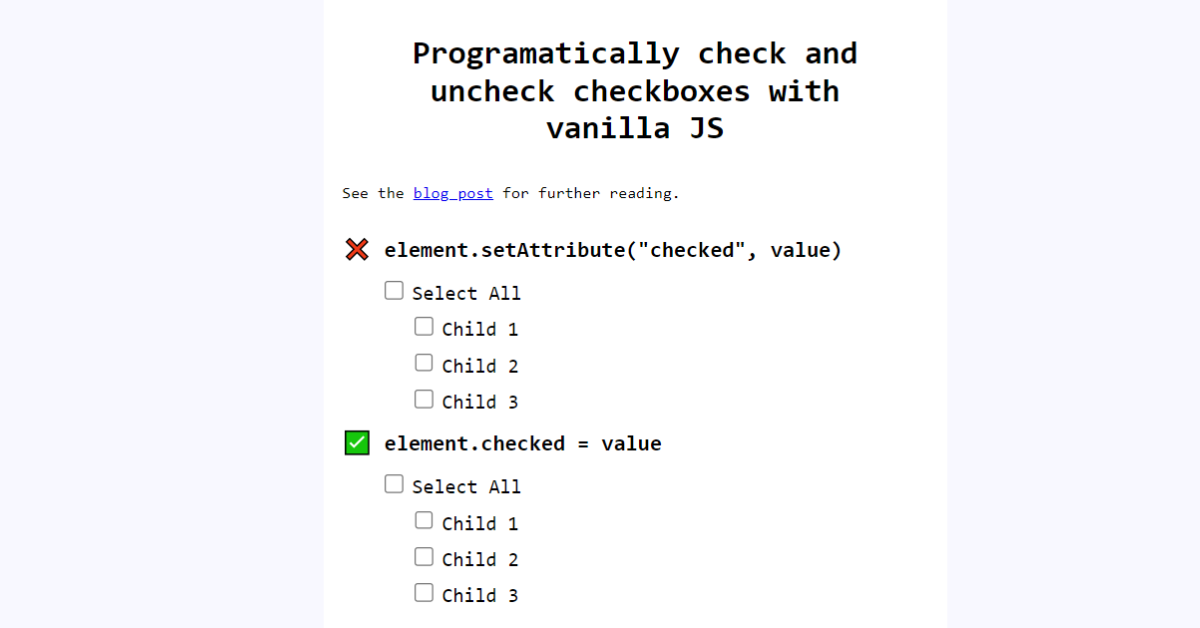This screenshot has width=1200, height=628.
Task: Open the blog post link
Action: click(x=453, y=193)
